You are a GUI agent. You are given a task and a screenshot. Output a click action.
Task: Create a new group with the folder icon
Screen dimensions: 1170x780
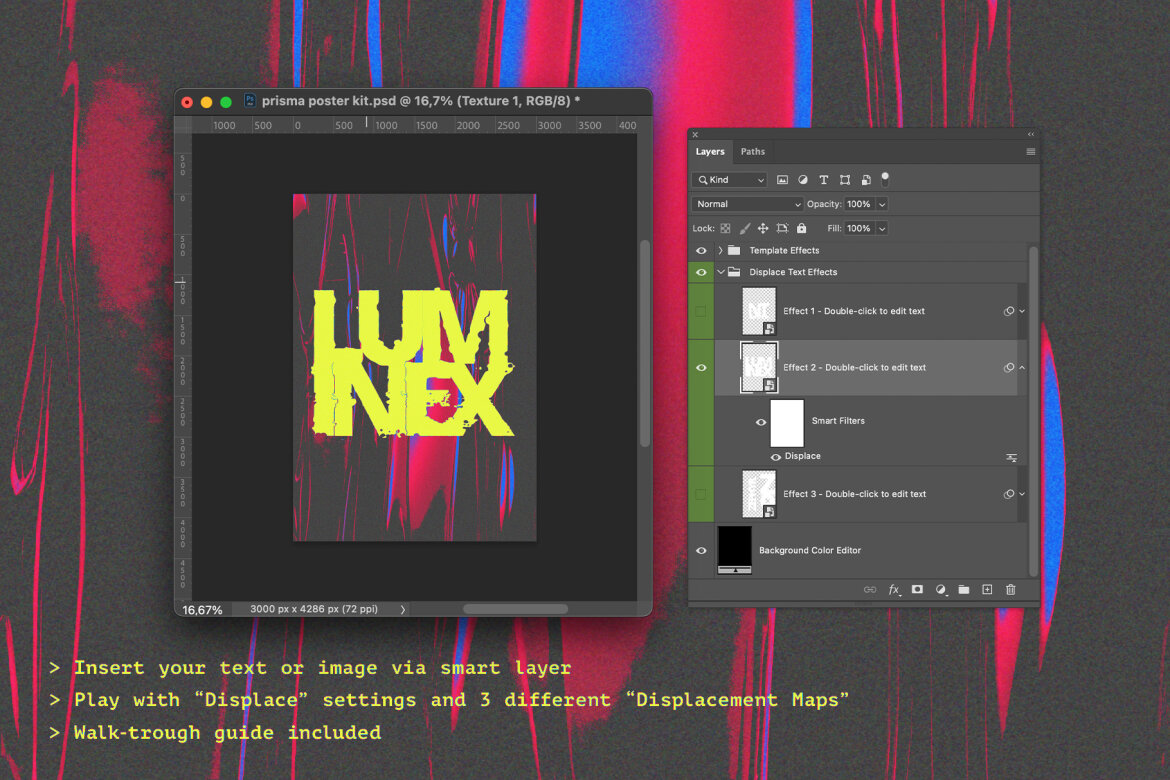[963, 590]
